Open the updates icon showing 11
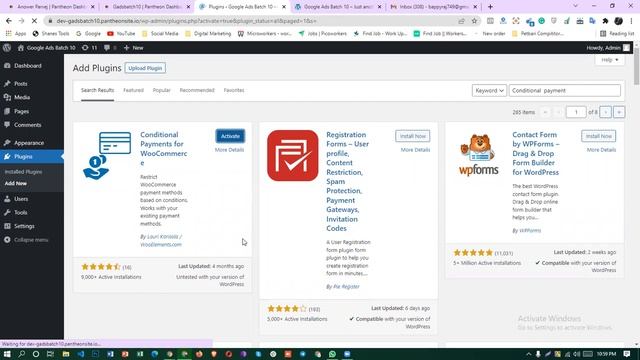This screenshot has height=360, width=640. tap(89, 48)
